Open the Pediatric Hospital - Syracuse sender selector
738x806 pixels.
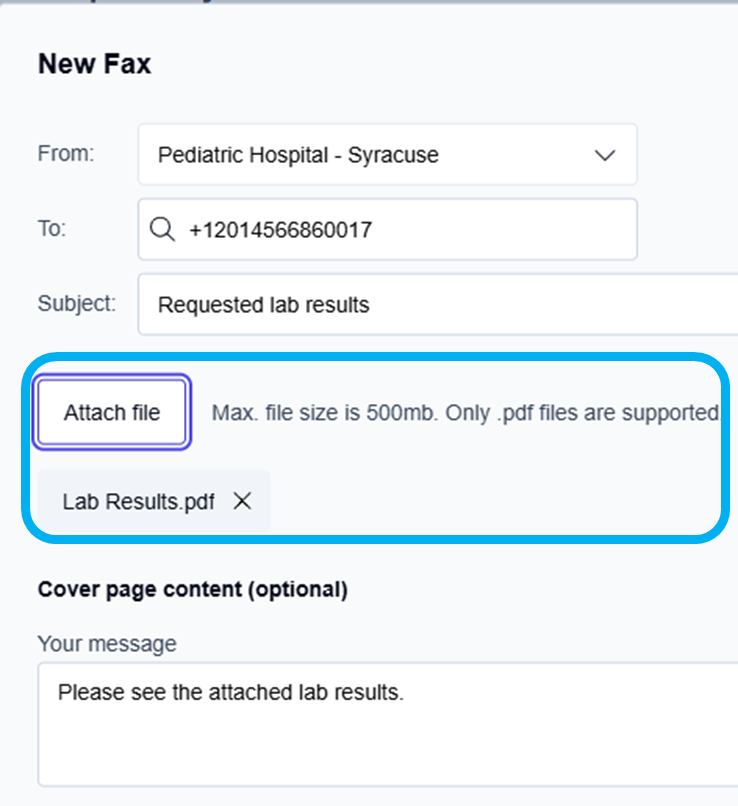point(388,154)
